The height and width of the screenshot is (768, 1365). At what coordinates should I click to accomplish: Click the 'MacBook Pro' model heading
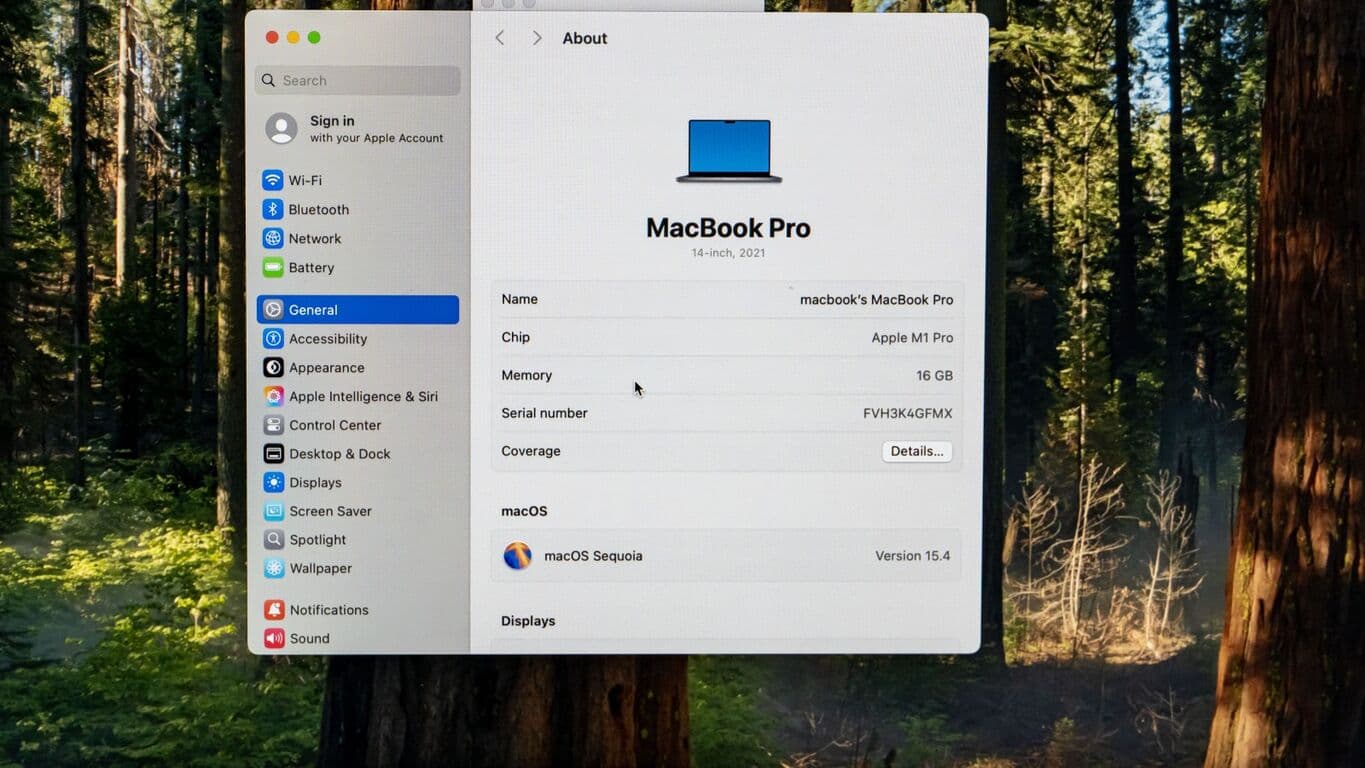(x=728, y=228)
